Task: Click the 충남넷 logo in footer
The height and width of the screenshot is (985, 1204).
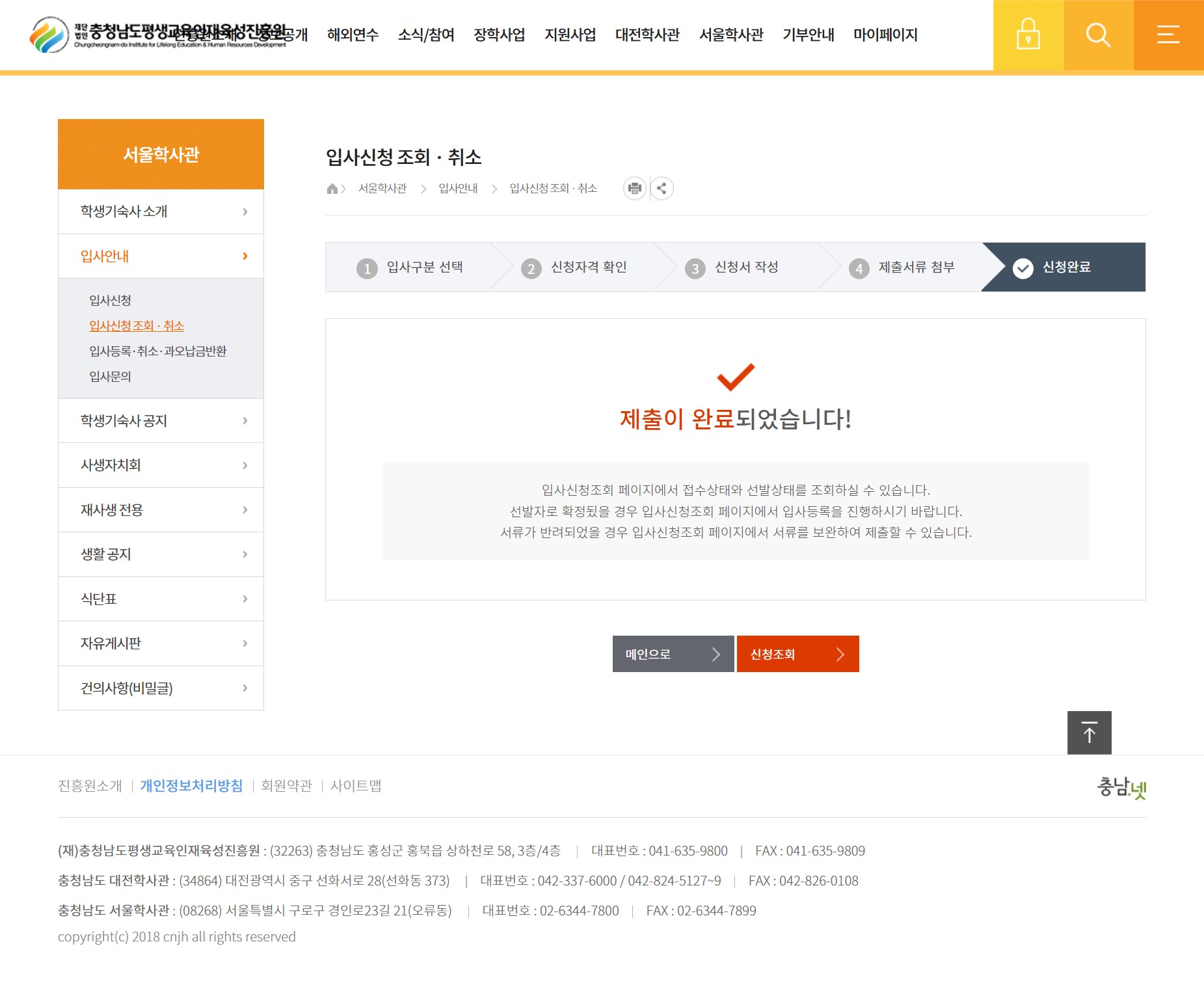Action: [1121, 787]
